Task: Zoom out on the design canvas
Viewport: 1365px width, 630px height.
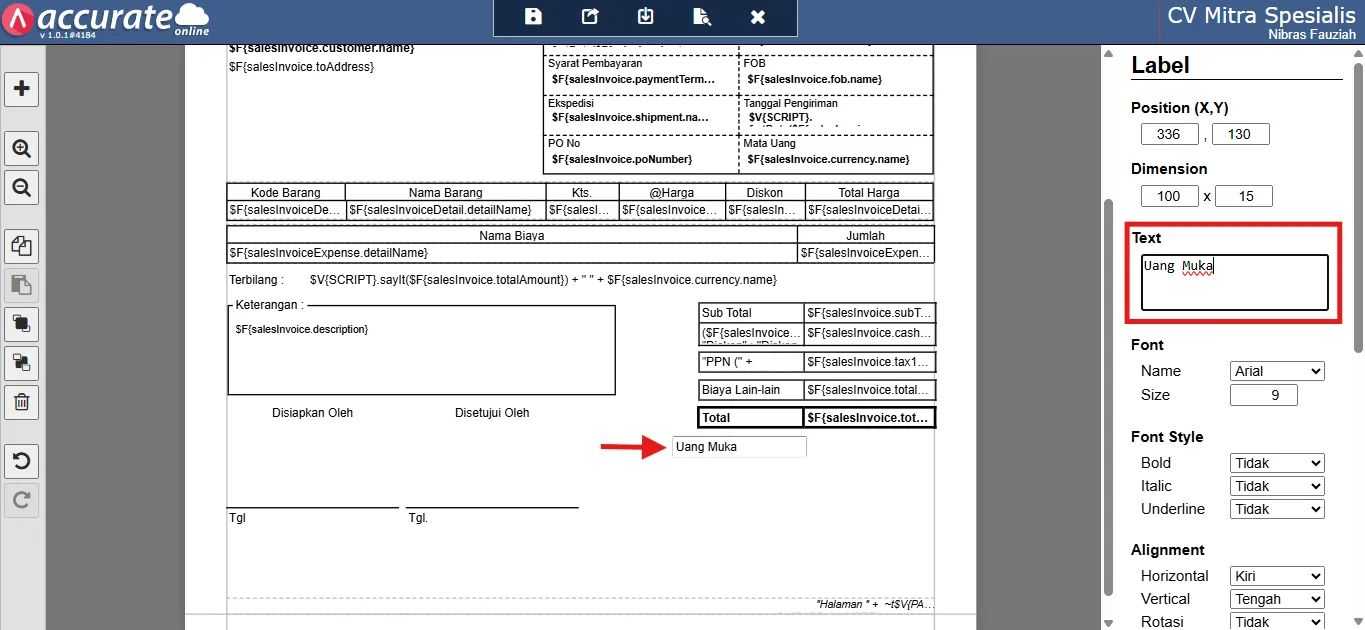Action: (21, 186)
